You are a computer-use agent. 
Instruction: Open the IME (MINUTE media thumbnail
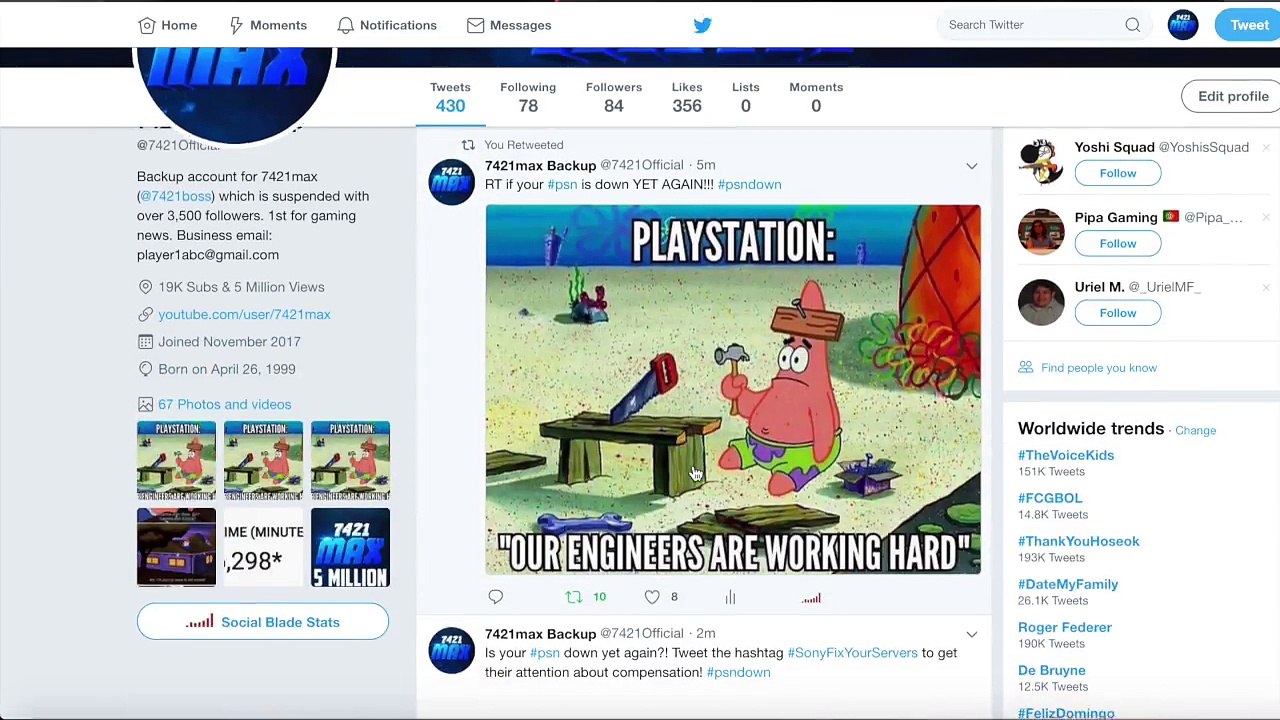263,547
